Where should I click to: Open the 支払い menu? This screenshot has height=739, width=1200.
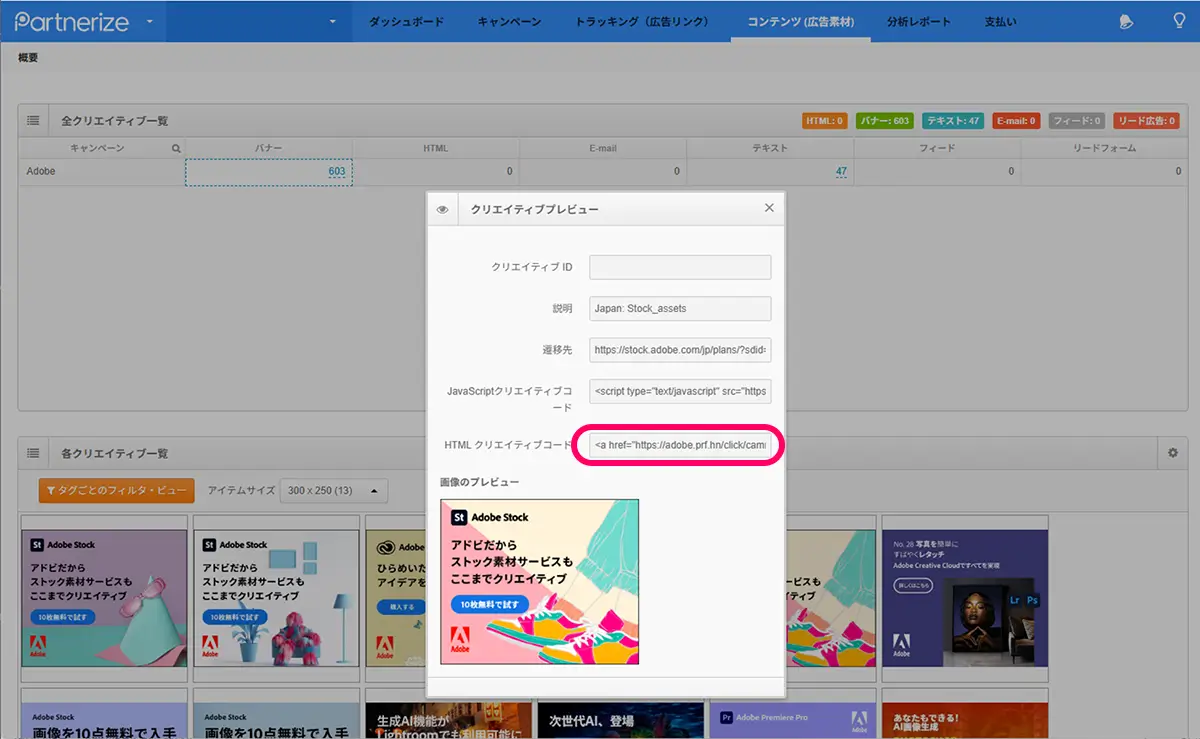point(1000,21)
